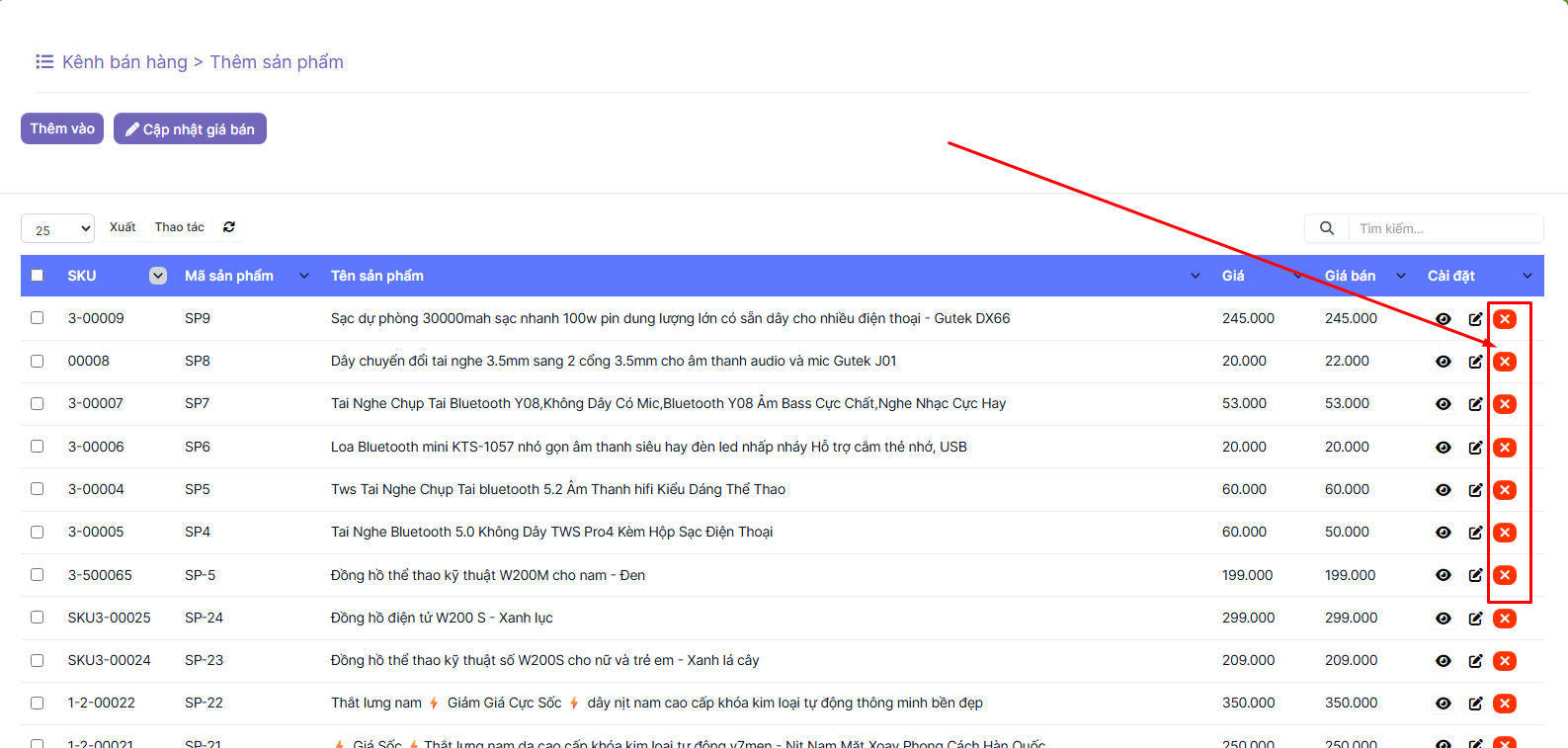Select the row checkbox for SKU 00008
The height and width of the screenshot is (748, 1568).
pyautogui.click(x=38, y=361)
